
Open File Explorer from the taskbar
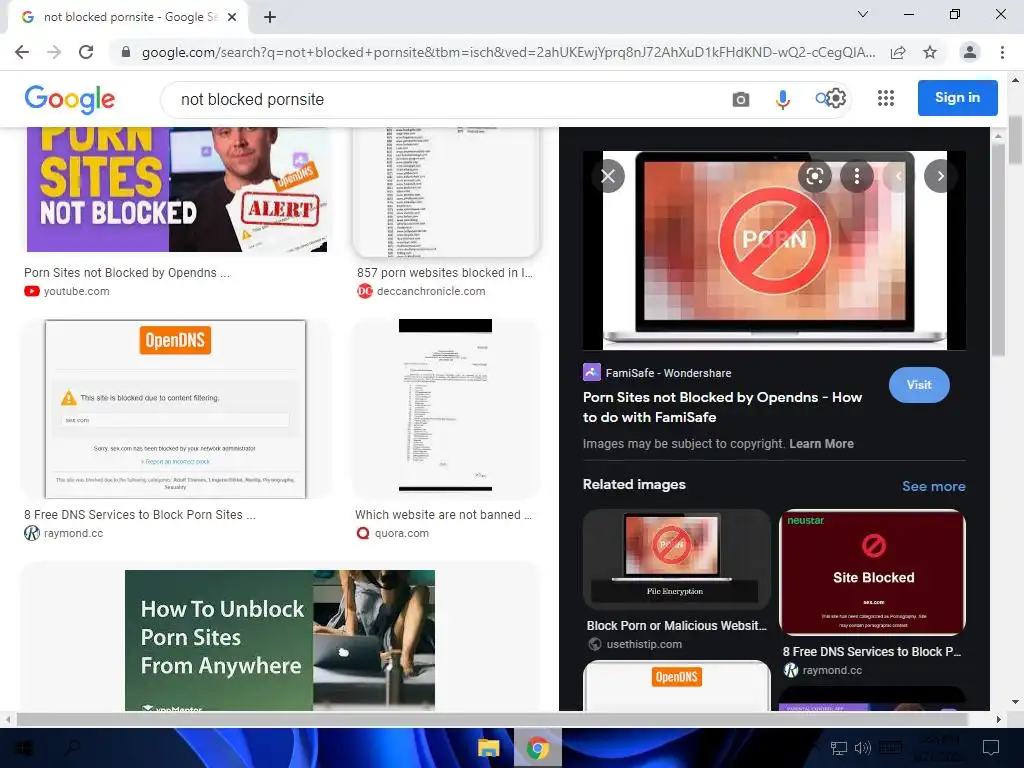pos(488,748)
